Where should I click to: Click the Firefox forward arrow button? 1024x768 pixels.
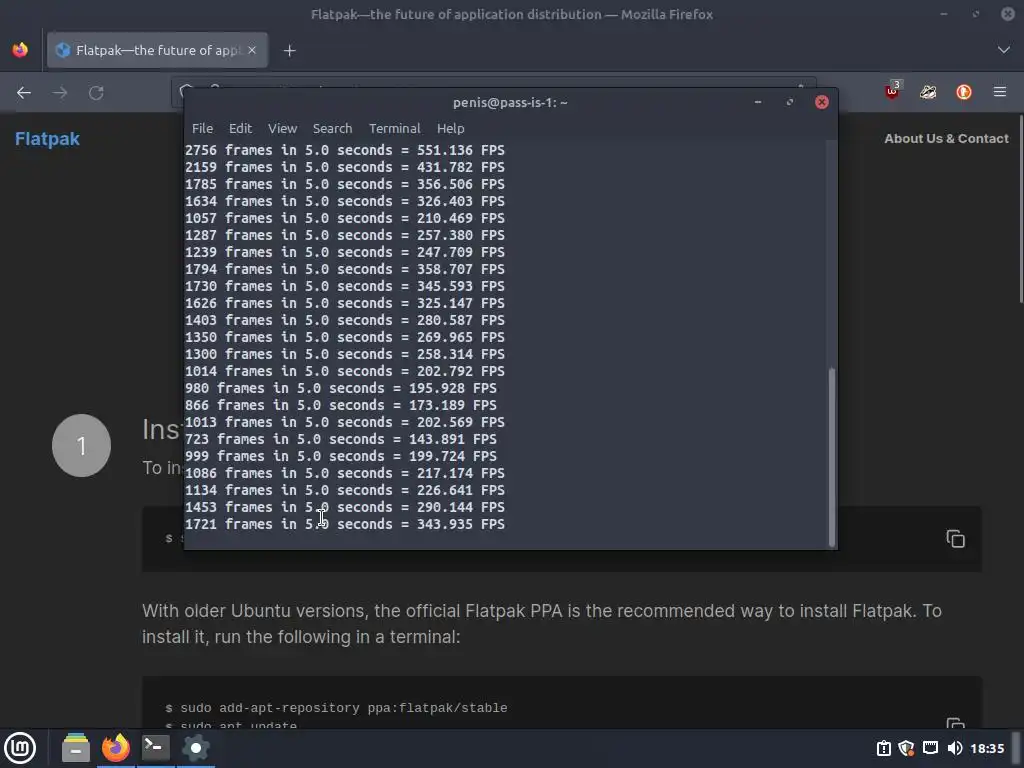click(60, 93)
